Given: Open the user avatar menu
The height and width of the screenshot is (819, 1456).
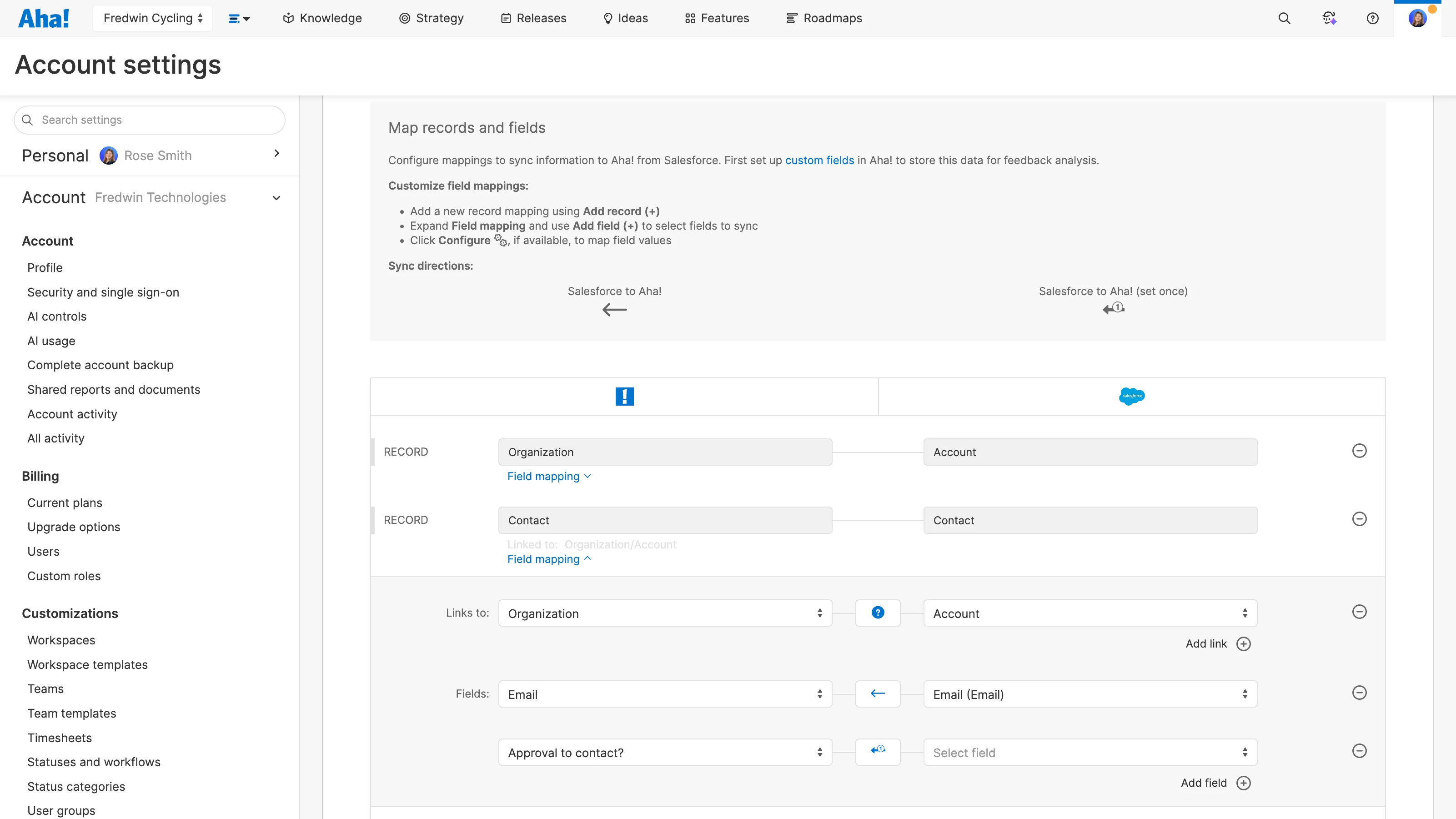Looking at the screenshot, I should click(x=1417, y=18).
